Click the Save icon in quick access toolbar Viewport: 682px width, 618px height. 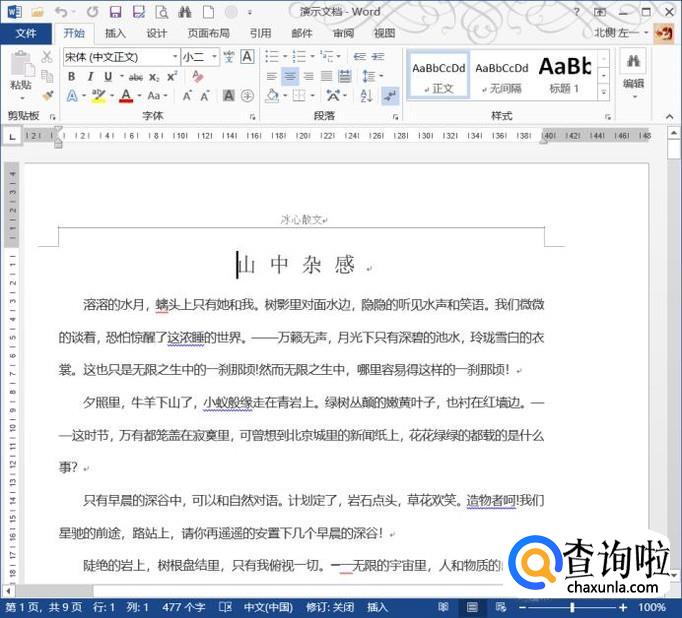(114, 12)
